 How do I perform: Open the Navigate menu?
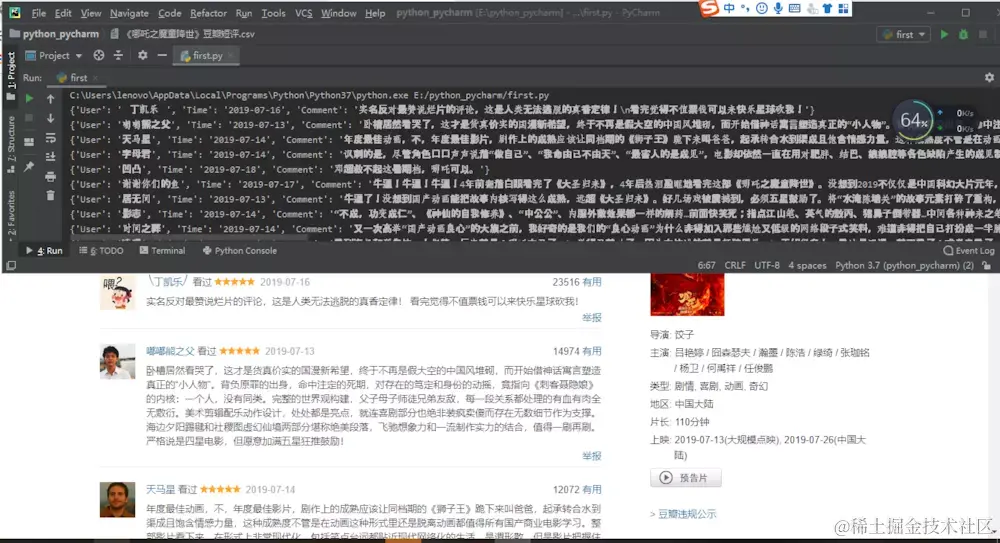129,13
